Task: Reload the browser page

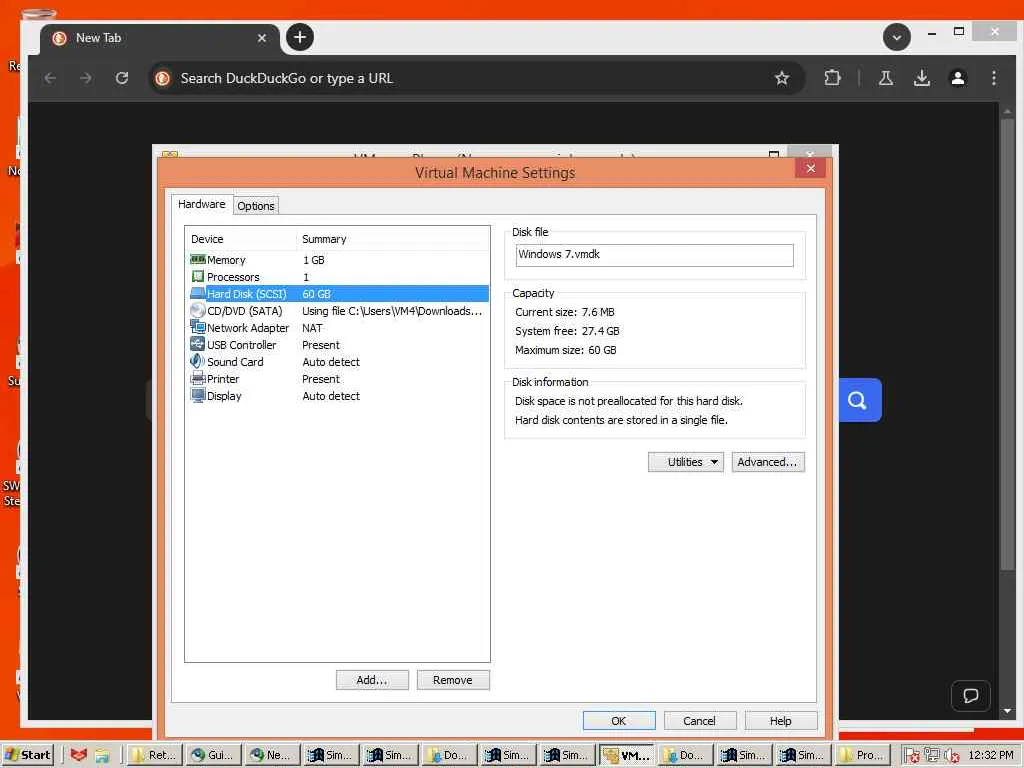Action: pyautogui.click(x=121, y=78)
